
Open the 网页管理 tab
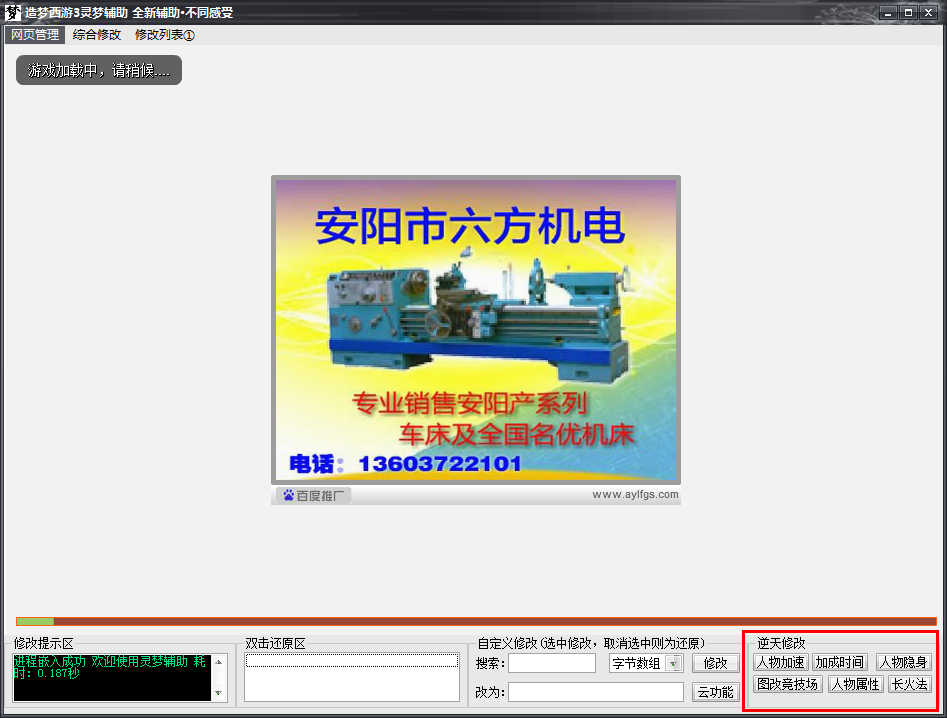click(x=35, y=34)
